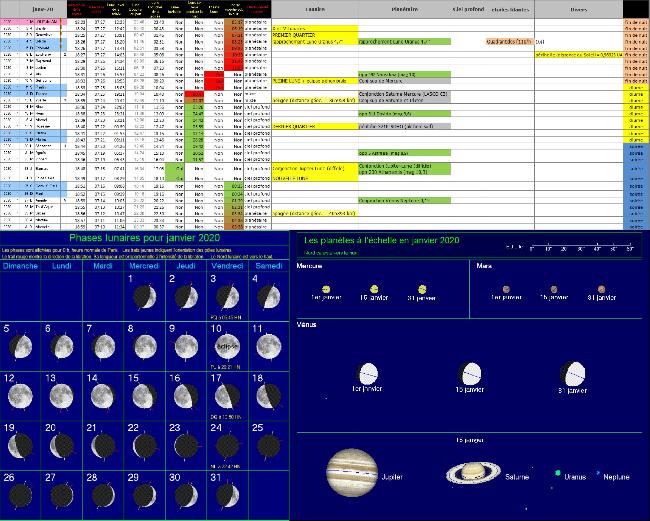Click the January 16 moon image
Viewport: 650px width, 521px height.
click(x=186, y=396)
